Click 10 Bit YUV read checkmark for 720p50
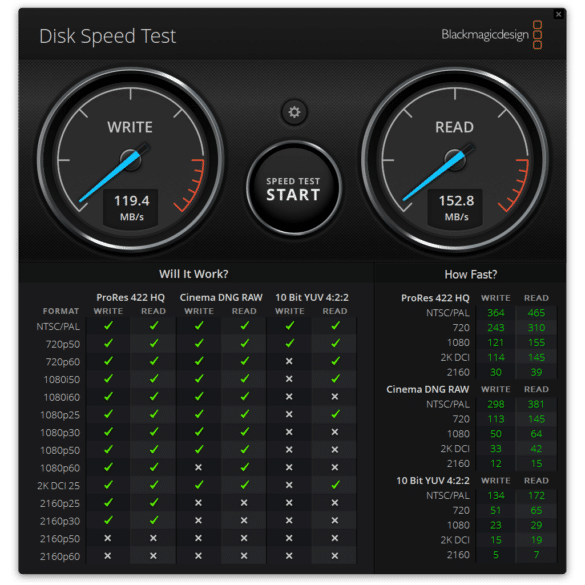585x585 pixels. (335, 343)
